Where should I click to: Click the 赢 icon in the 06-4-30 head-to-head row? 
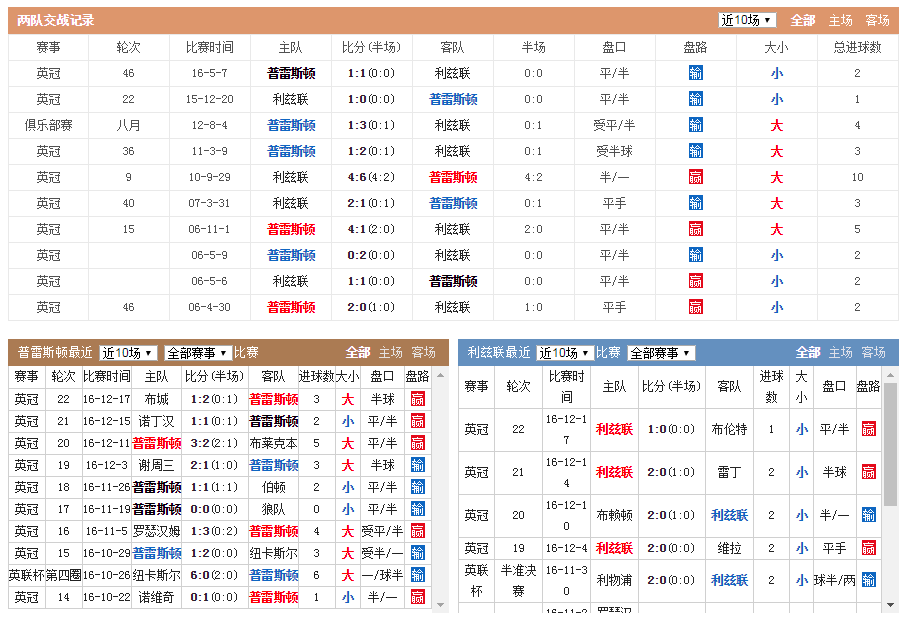[x=695, y=307]
